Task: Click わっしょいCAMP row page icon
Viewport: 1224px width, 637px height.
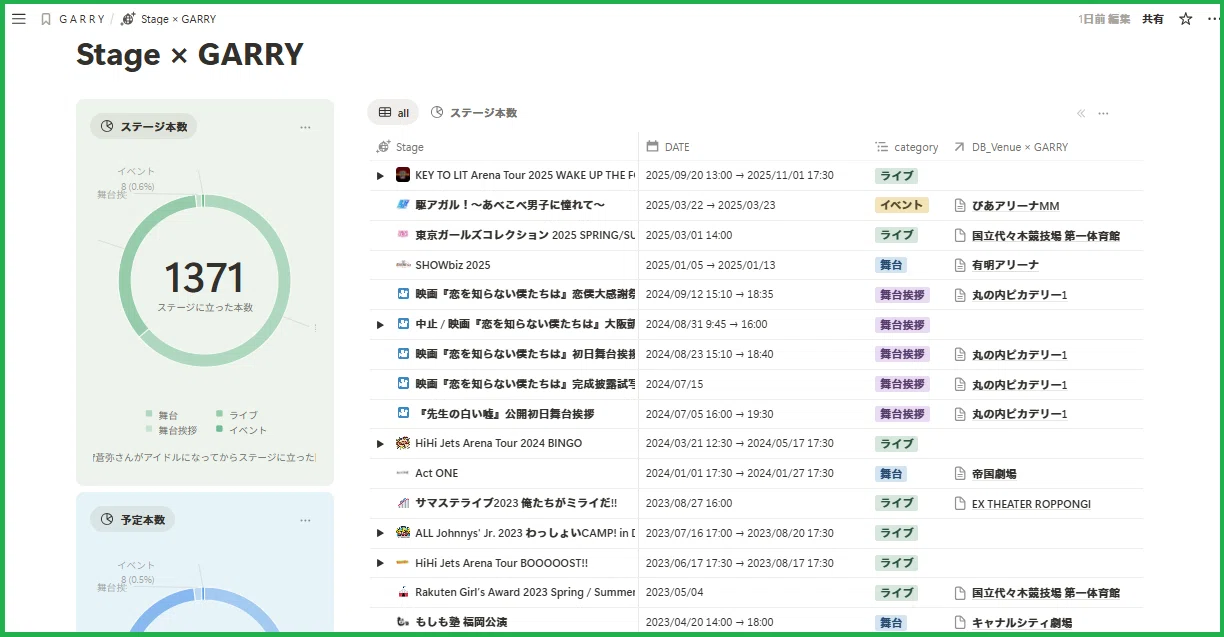Action: tap(403, 533)
